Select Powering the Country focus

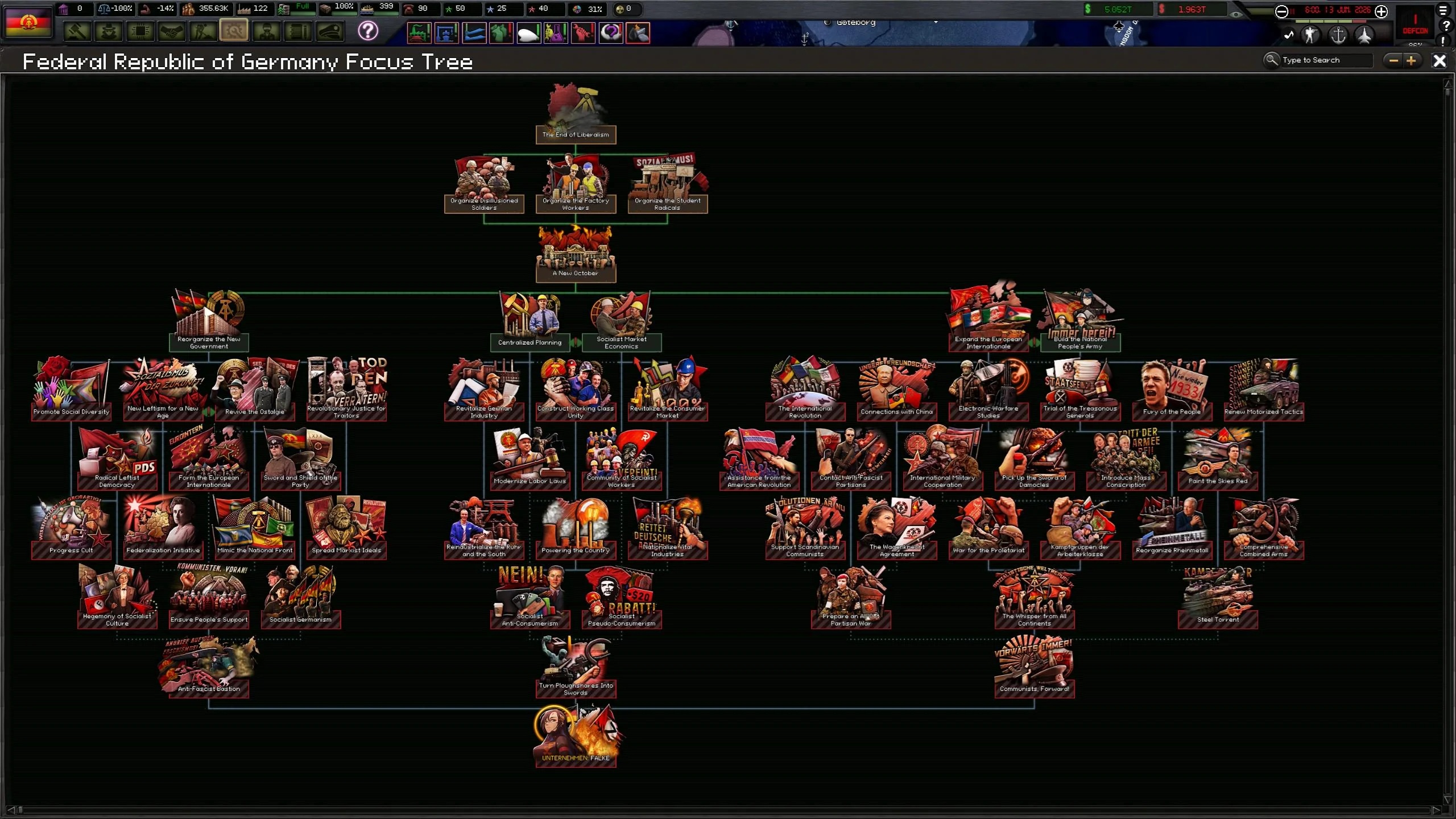click(x=576, y=529)
